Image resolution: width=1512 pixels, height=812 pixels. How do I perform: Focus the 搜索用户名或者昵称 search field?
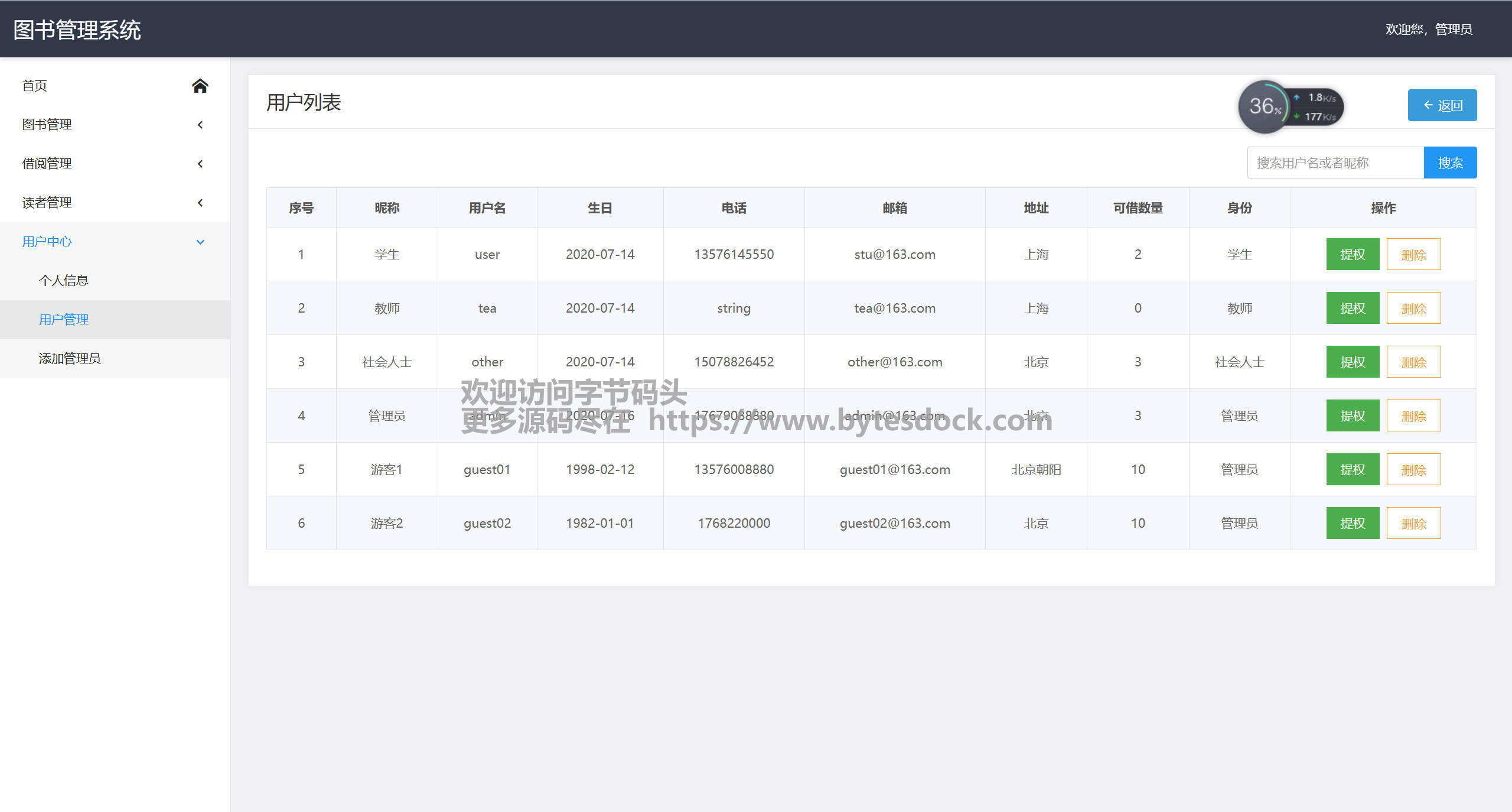pos(1335,163)
